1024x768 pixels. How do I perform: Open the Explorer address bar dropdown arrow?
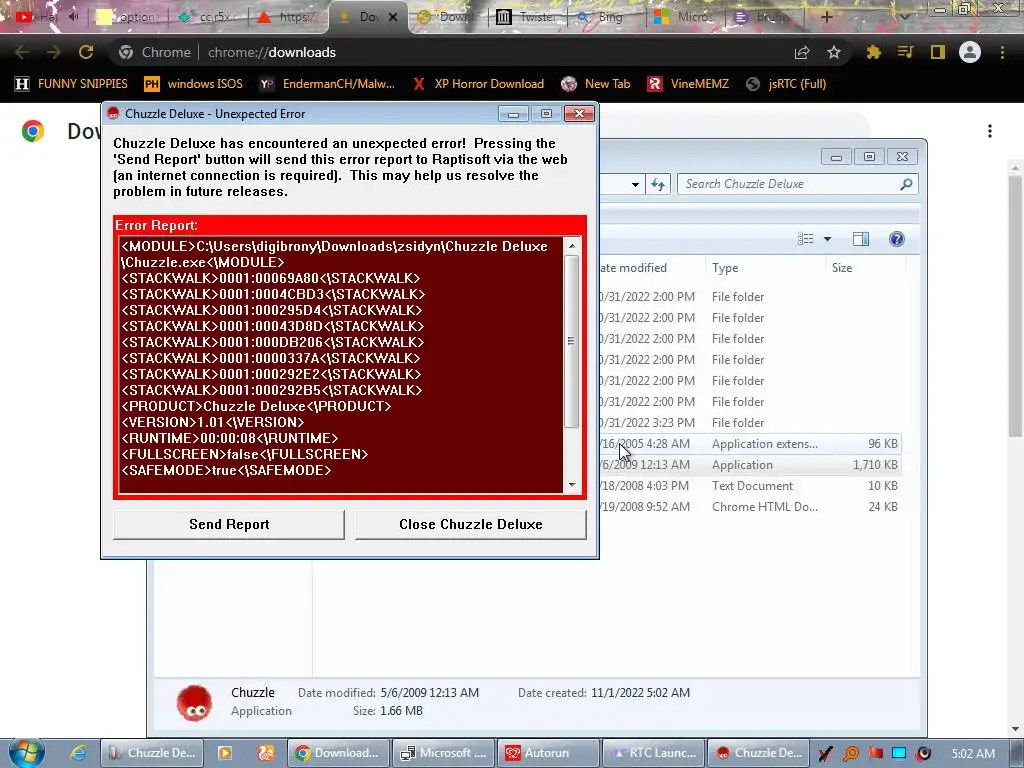pyautogui.click(x=635, y=185)
